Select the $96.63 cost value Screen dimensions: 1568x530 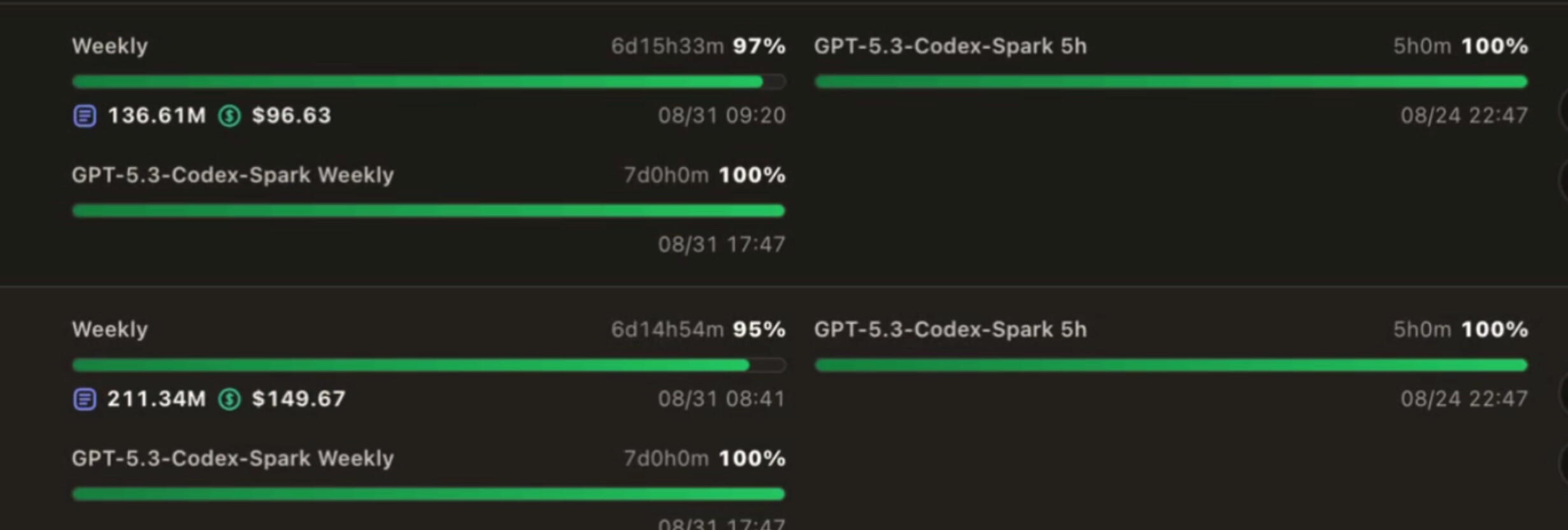tap(292, 115)
